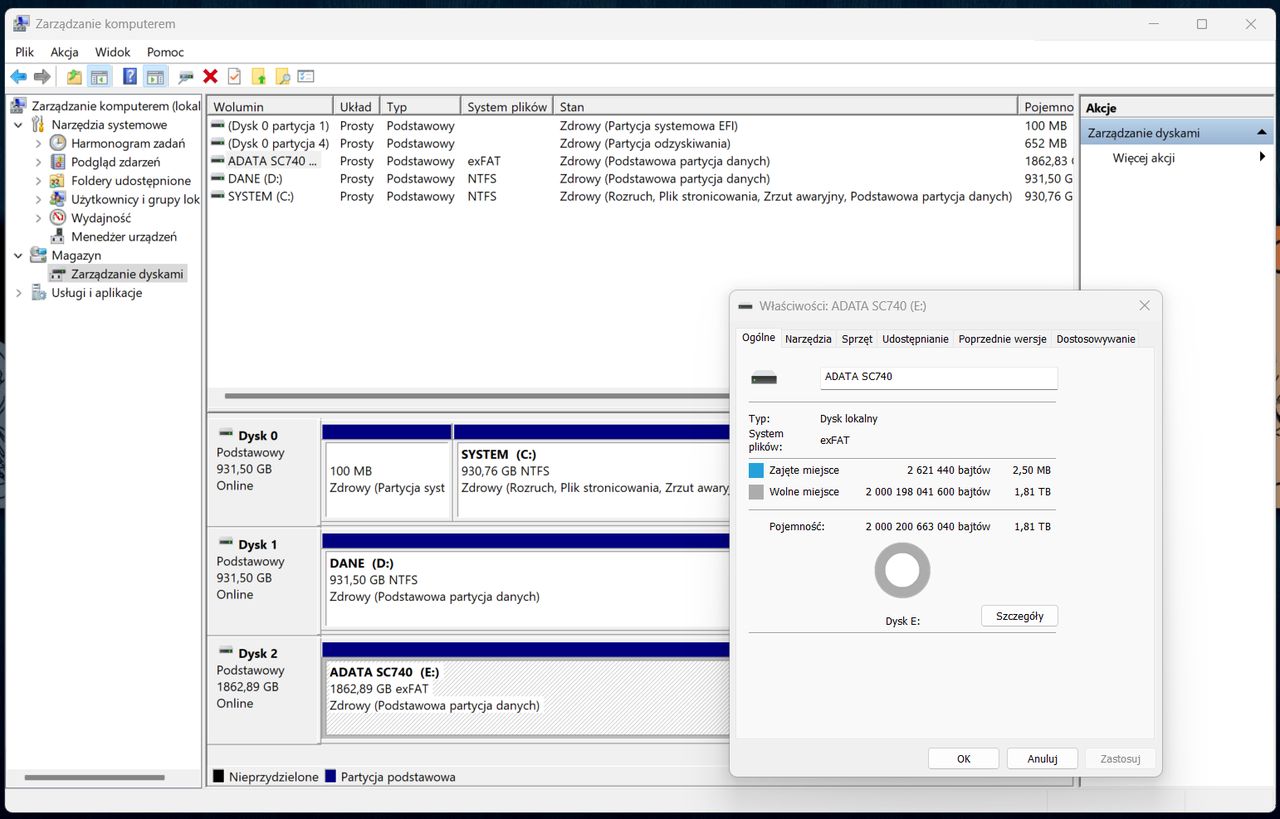Select the DANE (D:) volume row

(x=641, y=179)
